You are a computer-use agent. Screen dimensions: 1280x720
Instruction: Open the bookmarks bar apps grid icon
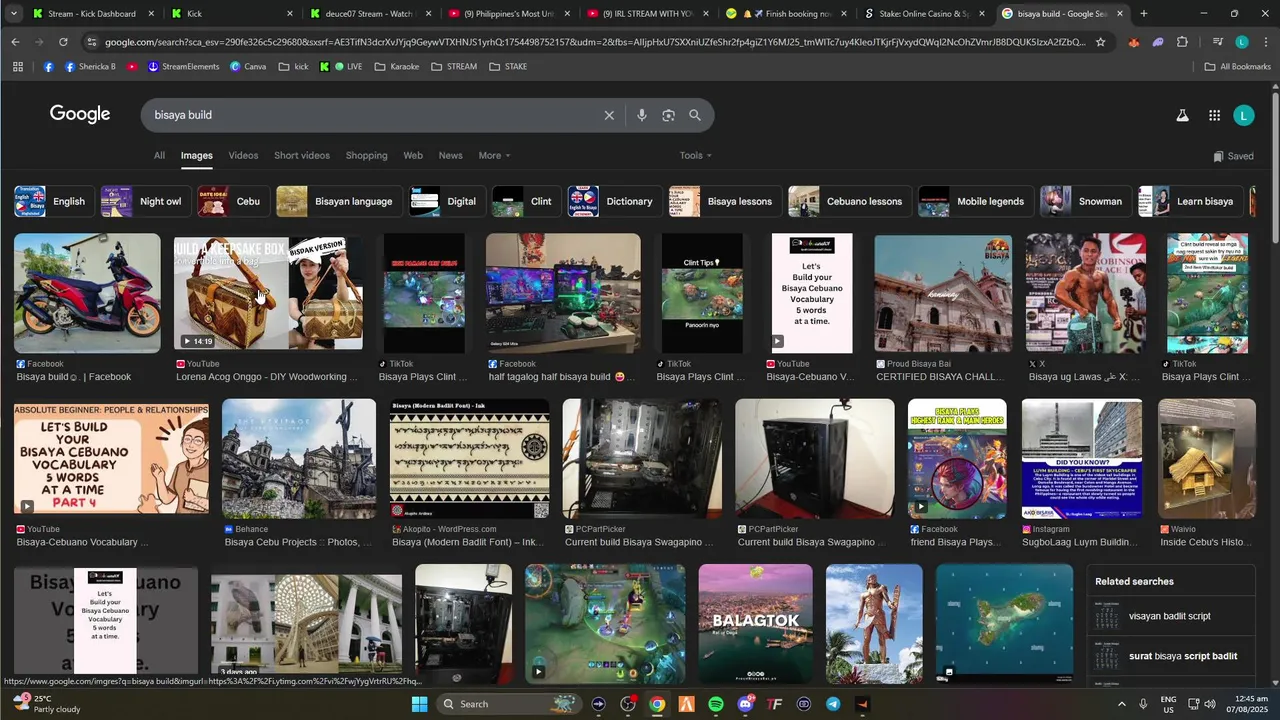coord(18,67)
